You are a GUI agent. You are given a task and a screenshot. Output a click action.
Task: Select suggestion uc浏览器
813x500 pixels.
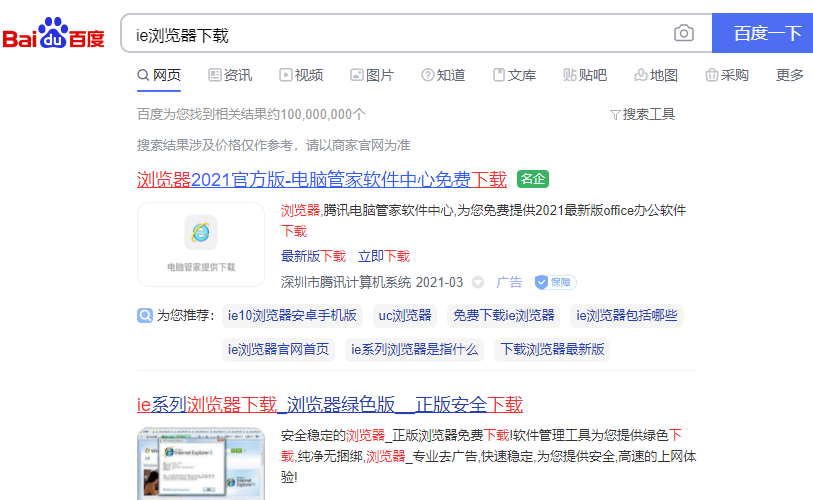click(405, 315)
